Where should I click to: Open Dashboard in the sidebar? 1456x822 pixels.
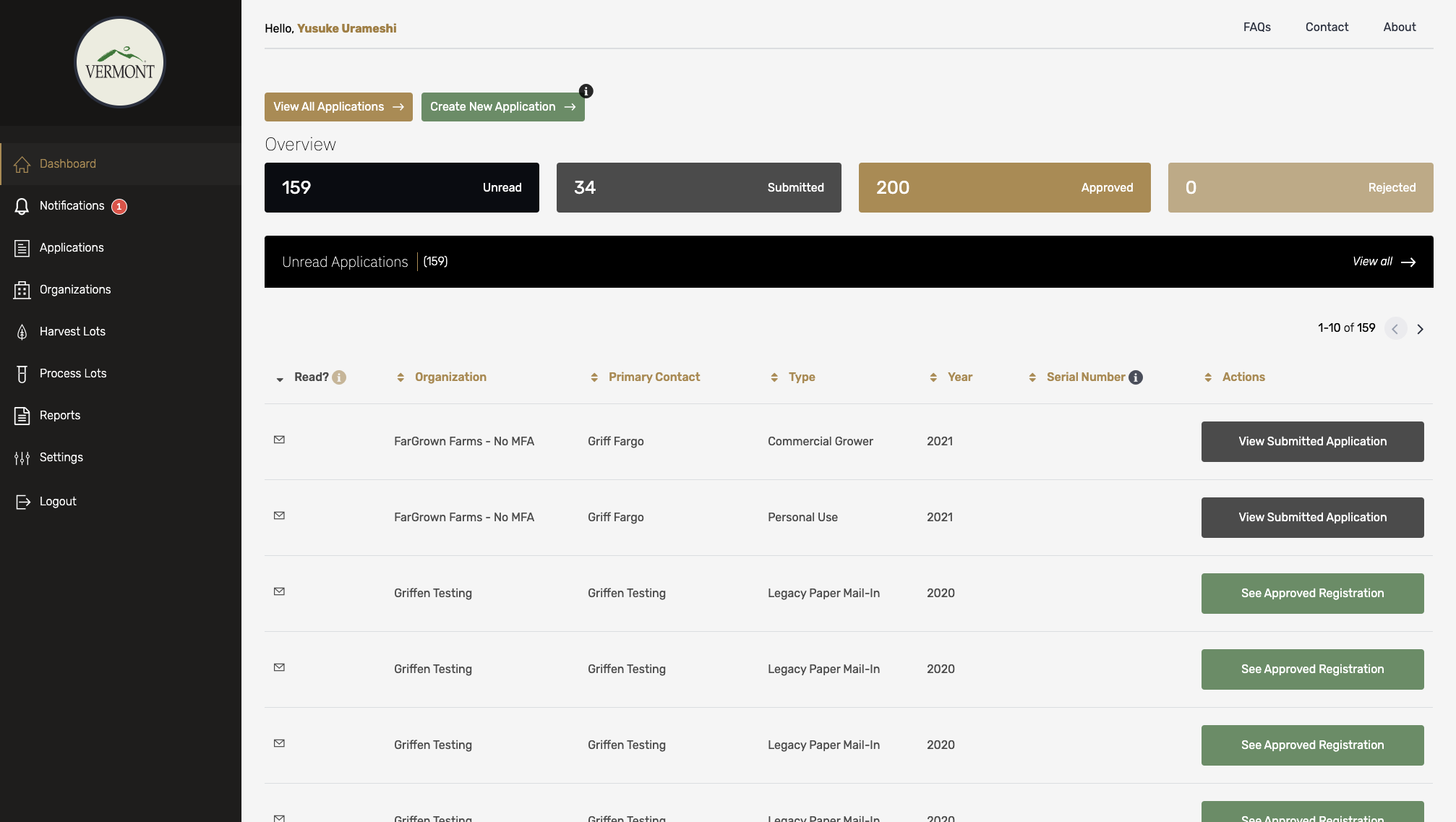[121, 164]
